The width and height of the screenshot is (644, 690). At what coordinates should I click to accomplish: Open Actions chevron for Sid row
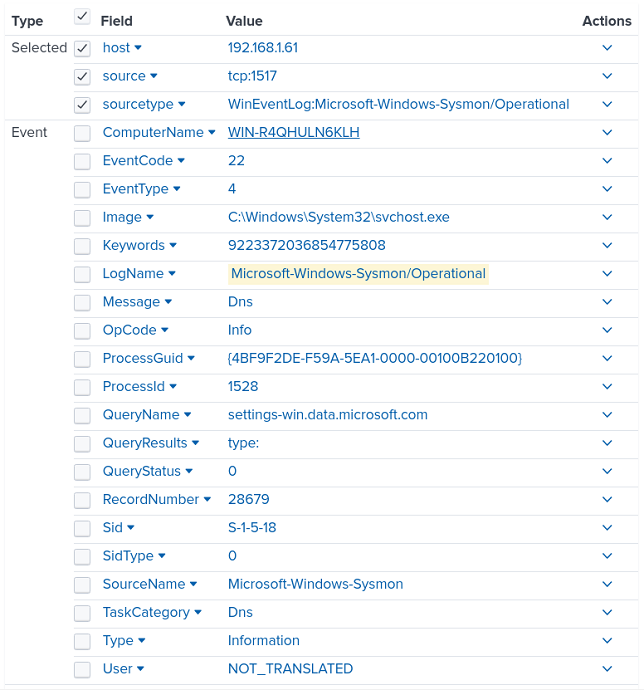606,528
